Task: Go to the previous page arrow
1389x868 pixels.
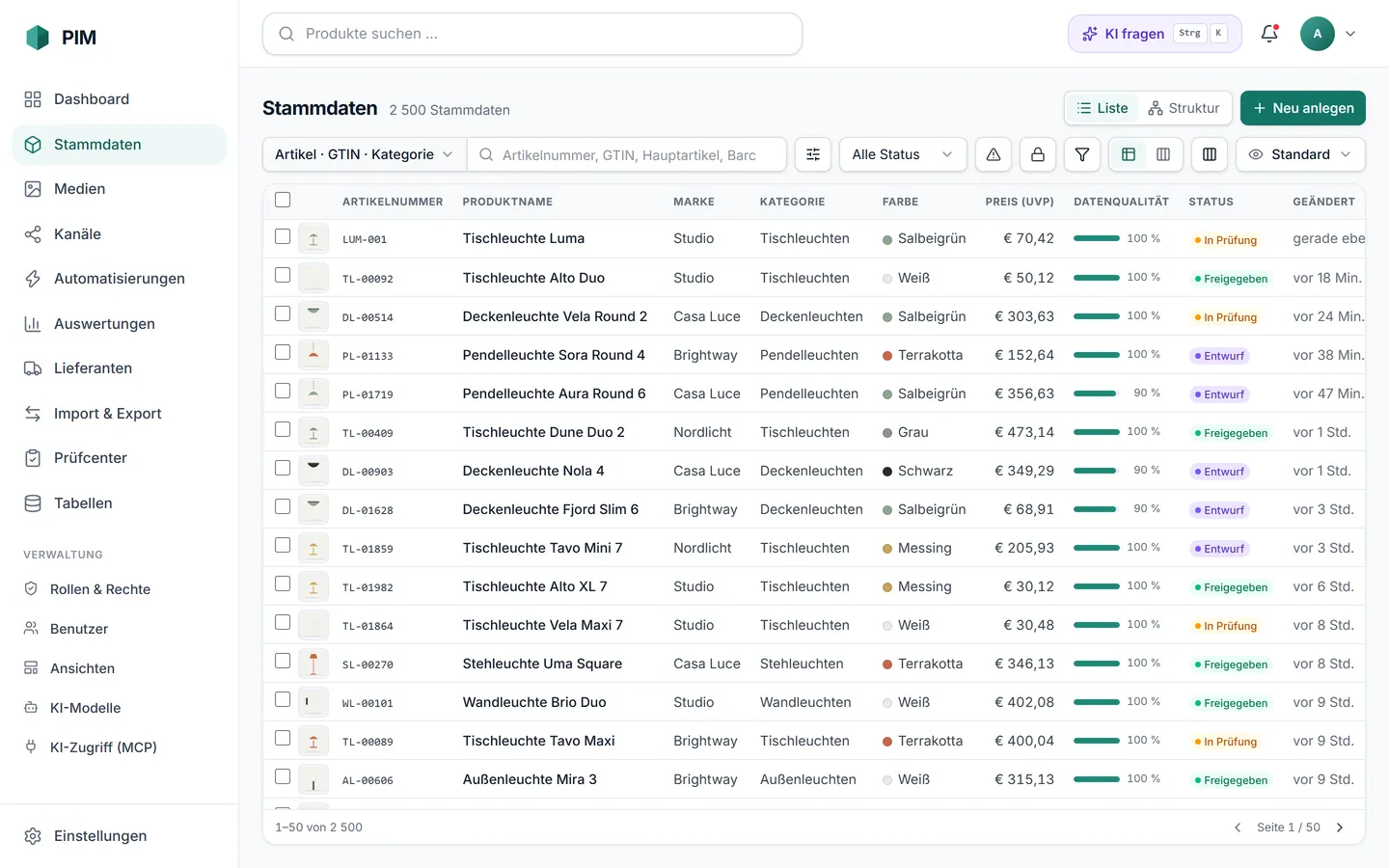Action: coord(1238,827)
